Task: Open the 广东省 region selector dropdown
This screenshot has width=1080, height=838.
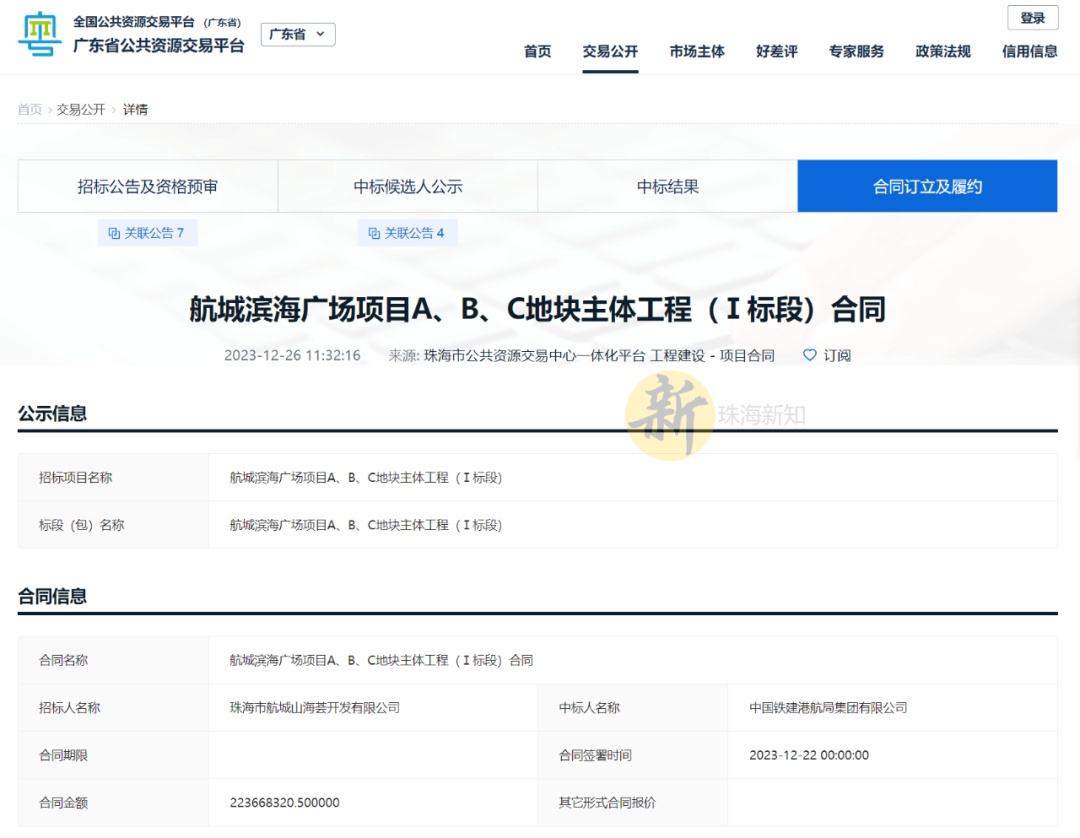Action: click(x=297, y=33)
